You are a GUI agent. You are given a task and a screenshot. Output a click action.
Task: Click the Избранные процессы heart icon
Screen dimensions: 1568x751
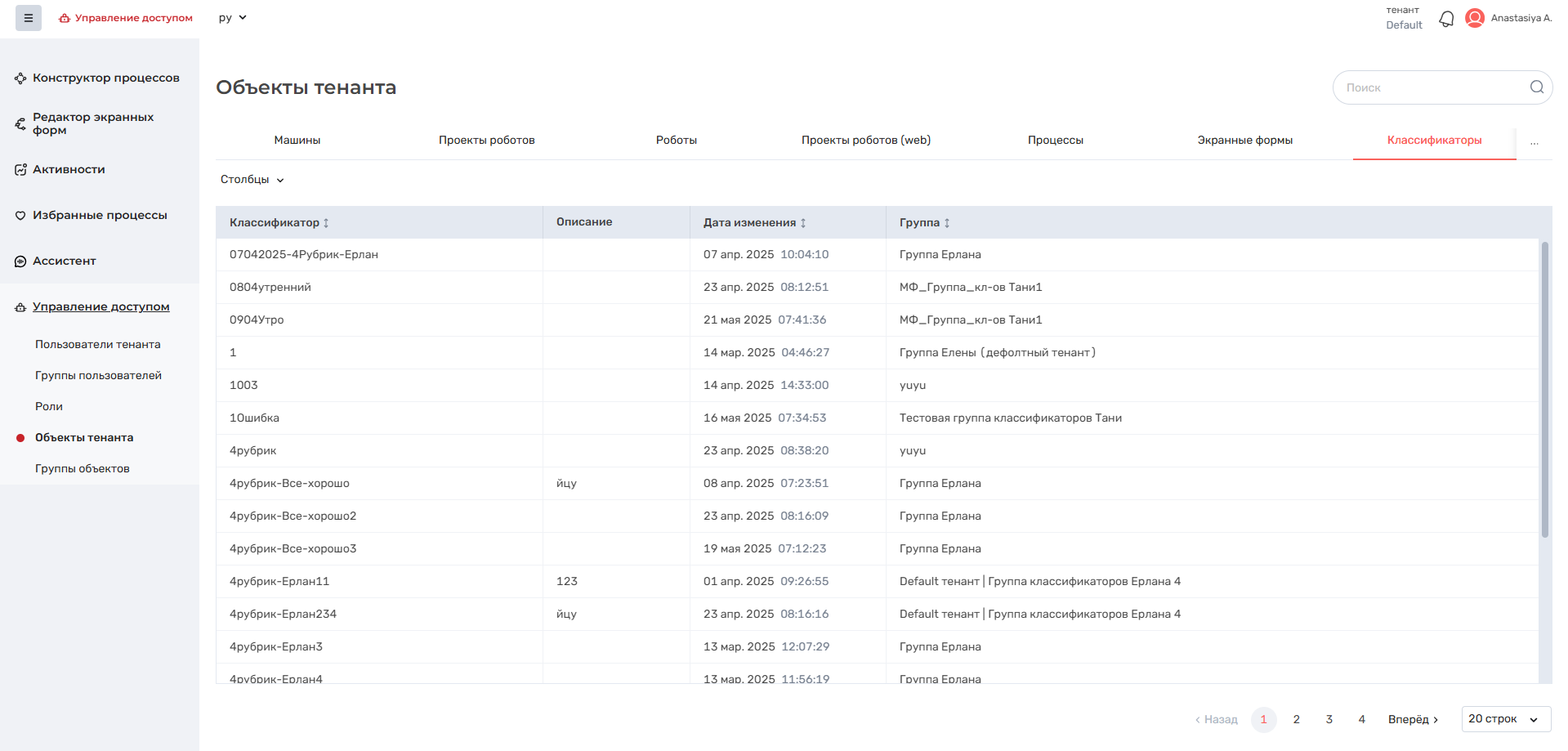pyautogui.click(x=20, y=216)
